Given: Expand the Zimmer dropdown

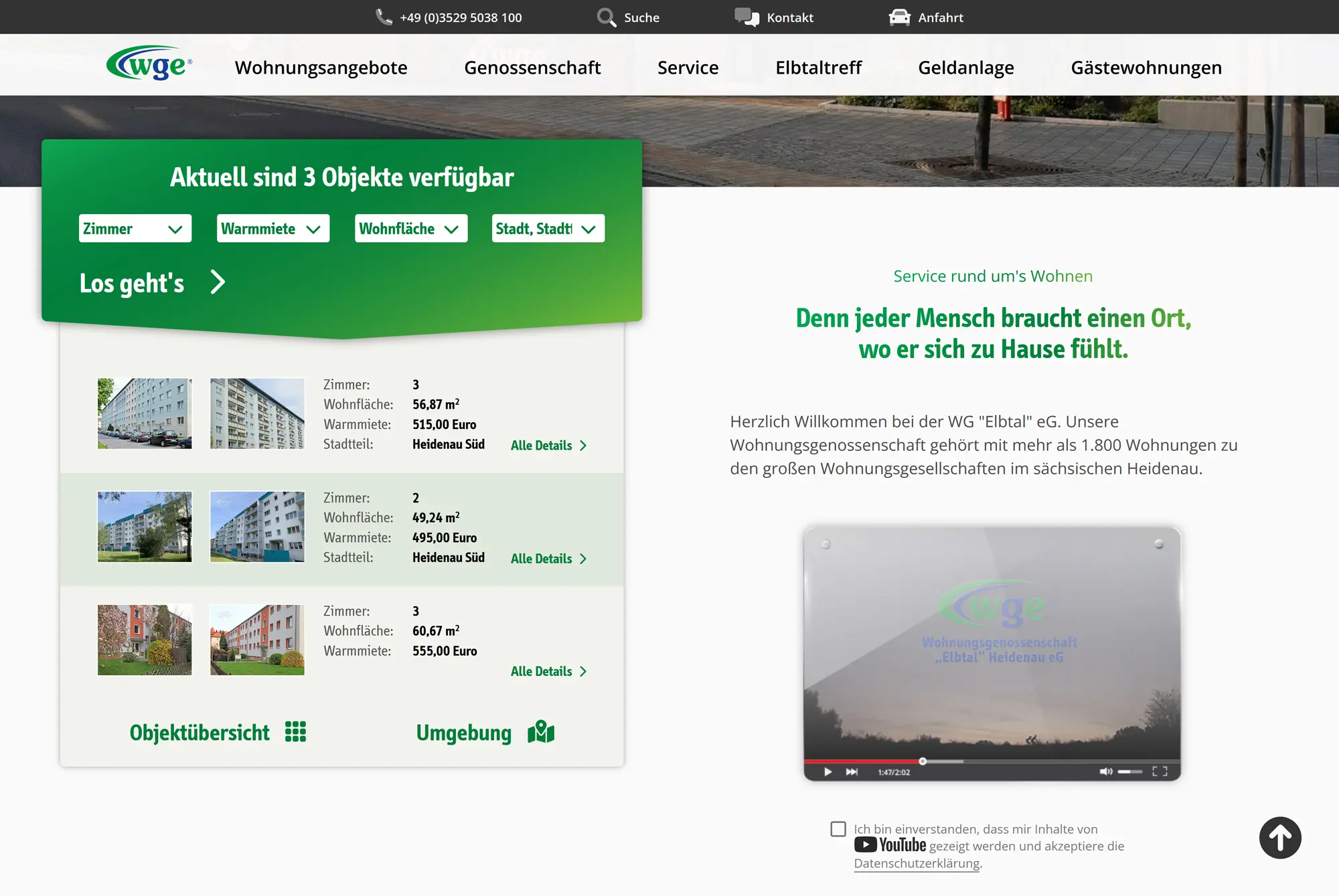Looking at the screenshot, I should click(135, 229).
